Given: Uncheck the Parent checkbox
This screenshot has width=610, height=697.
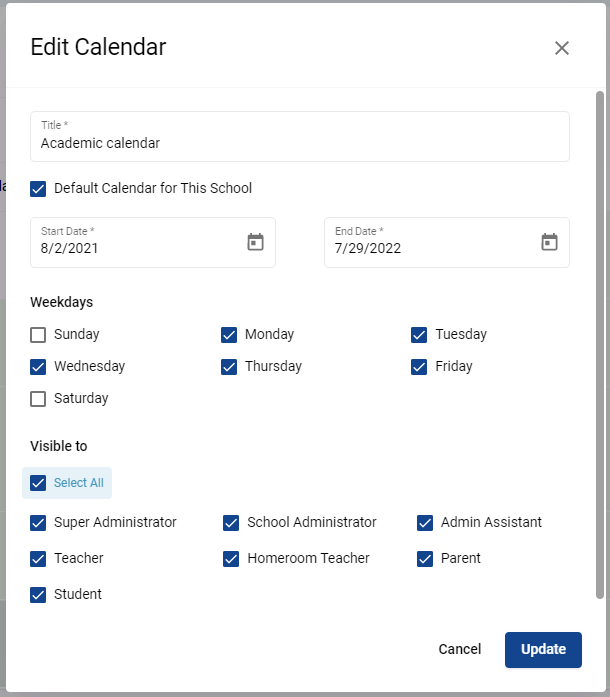Looking at the screenshot, I should point(425,559).
